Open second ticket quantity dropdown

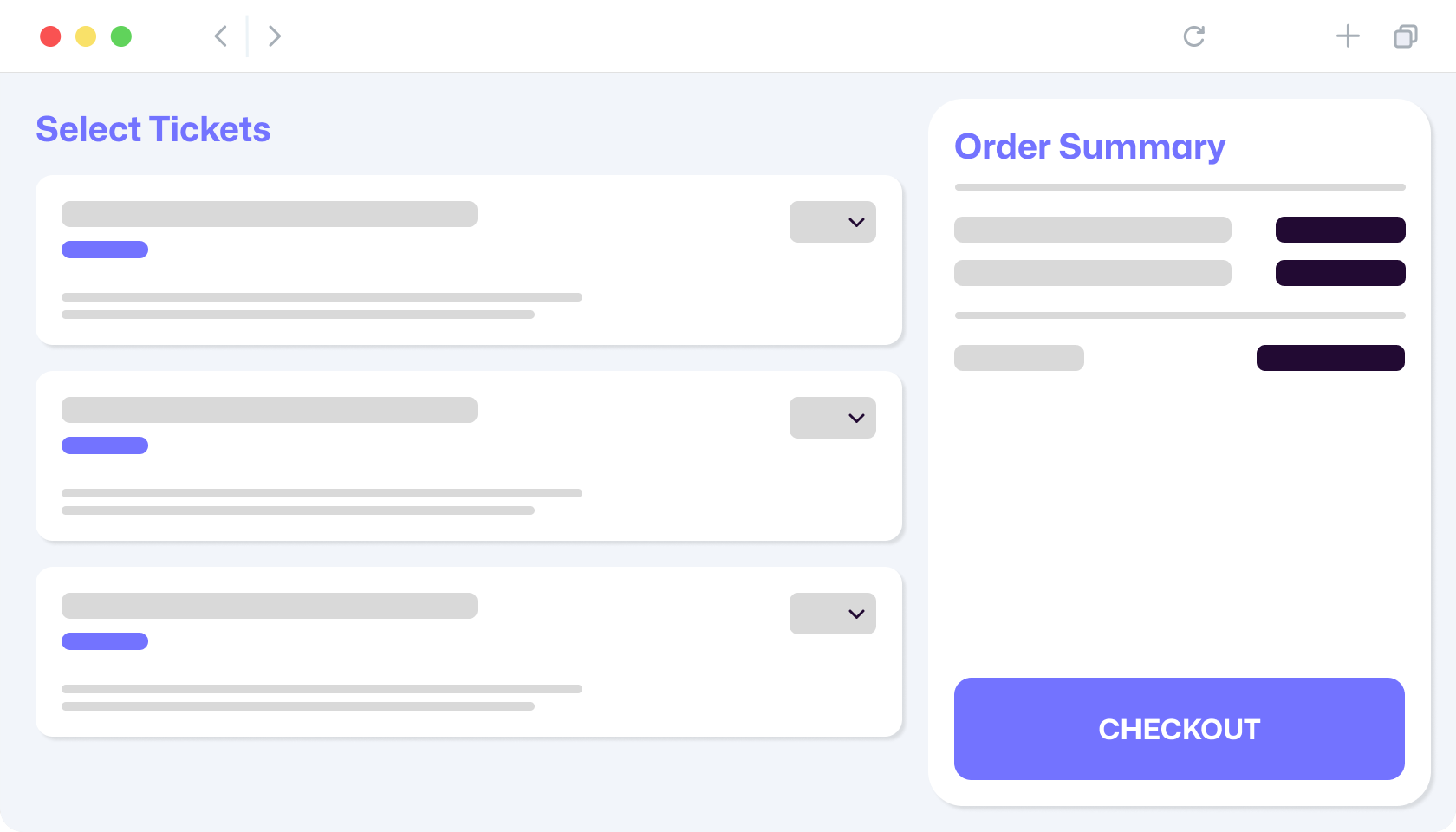pyautogui.click(x=833, y=418)
